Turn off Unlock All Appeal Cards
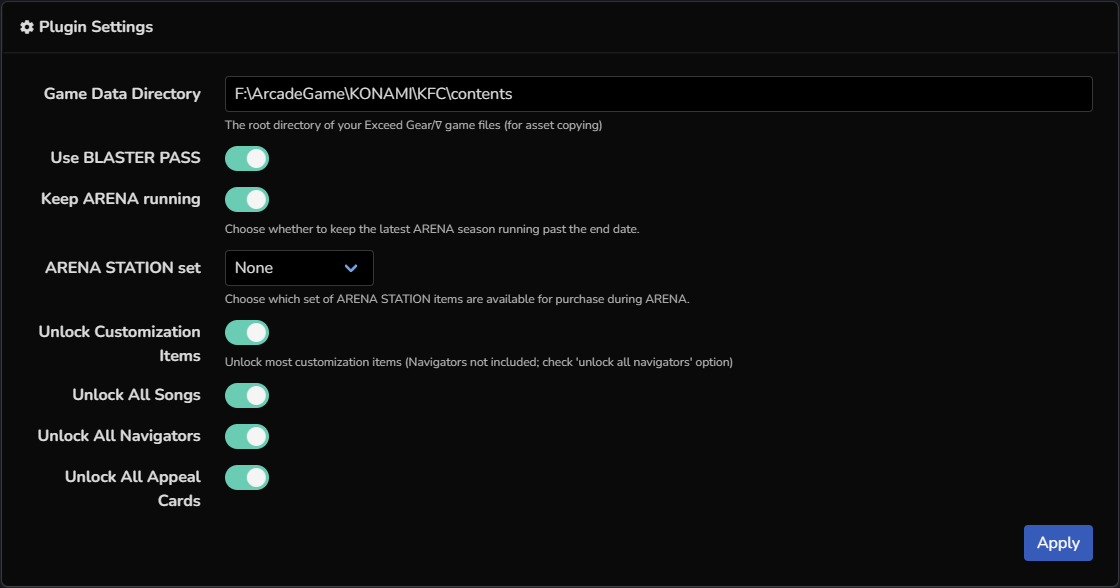This screenshot has width=1120, height=588. pos(247,477)
